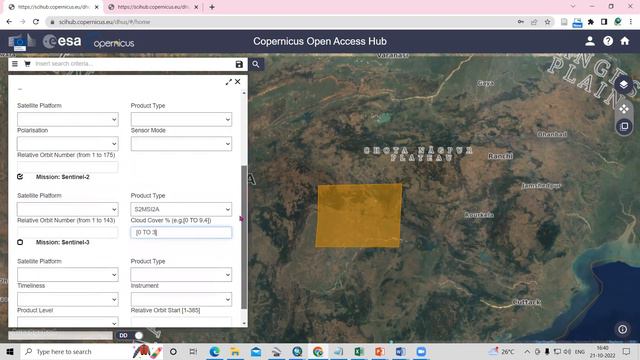Click the search panel vertical scrollbar
Viewport: 640px width, 360px height.
(x=244, y=237)
